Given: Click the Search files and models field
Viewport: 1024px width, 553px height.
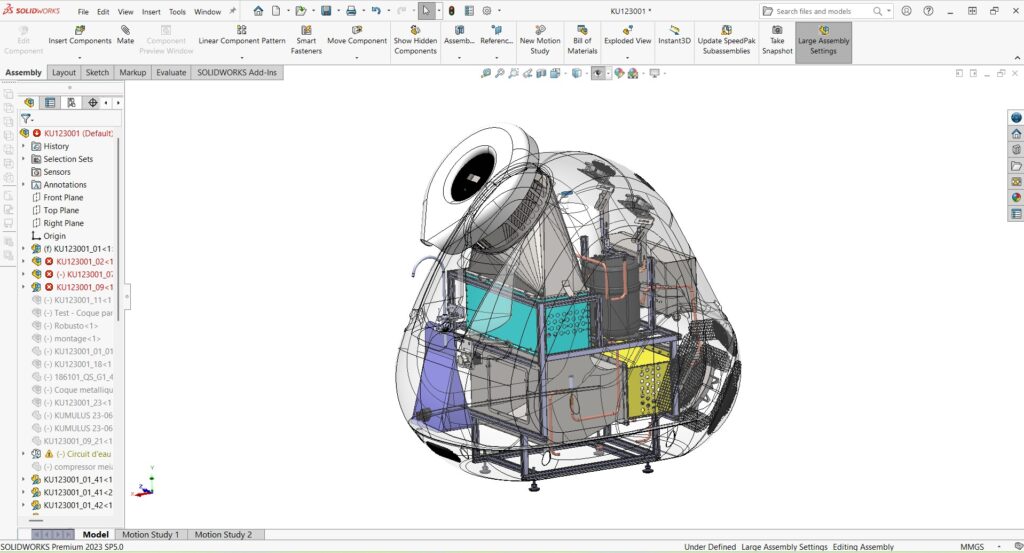Looking at the screenshot, I should coord(826,11).
